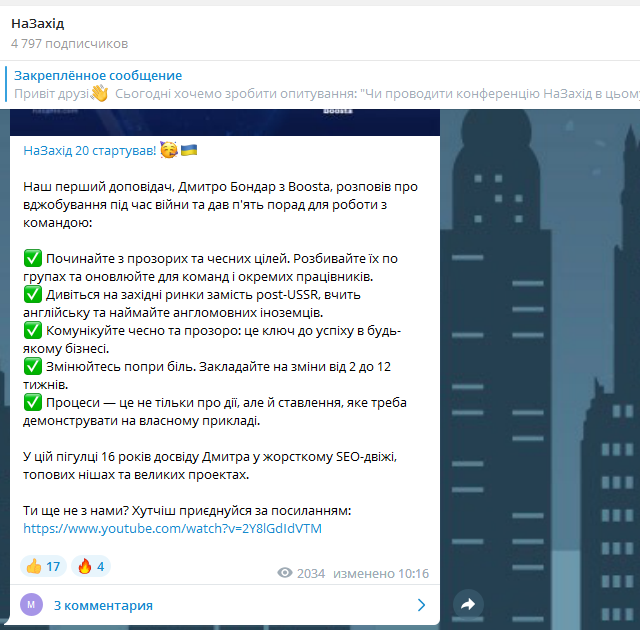Viewport: 640px width, 630px height.
Task: Click the line У цій пігулці 16 років
Action: pyautogui.click(x=210, y=457)
